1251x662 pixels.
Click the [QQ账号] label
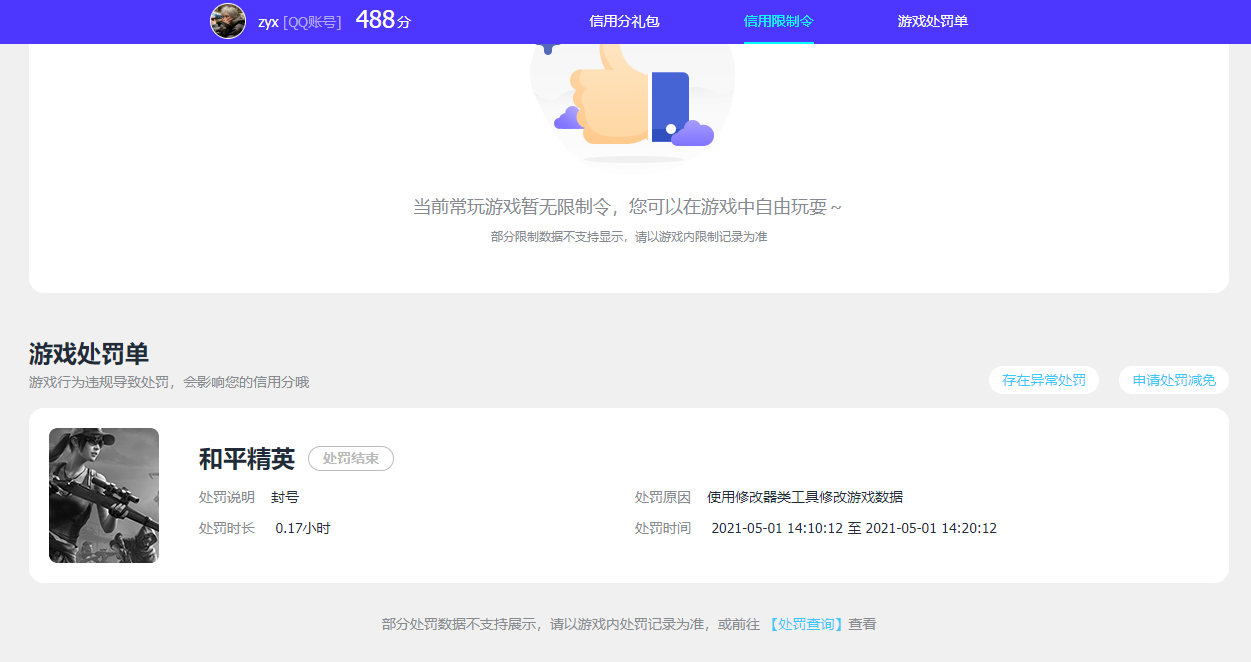tap(312, 22)
